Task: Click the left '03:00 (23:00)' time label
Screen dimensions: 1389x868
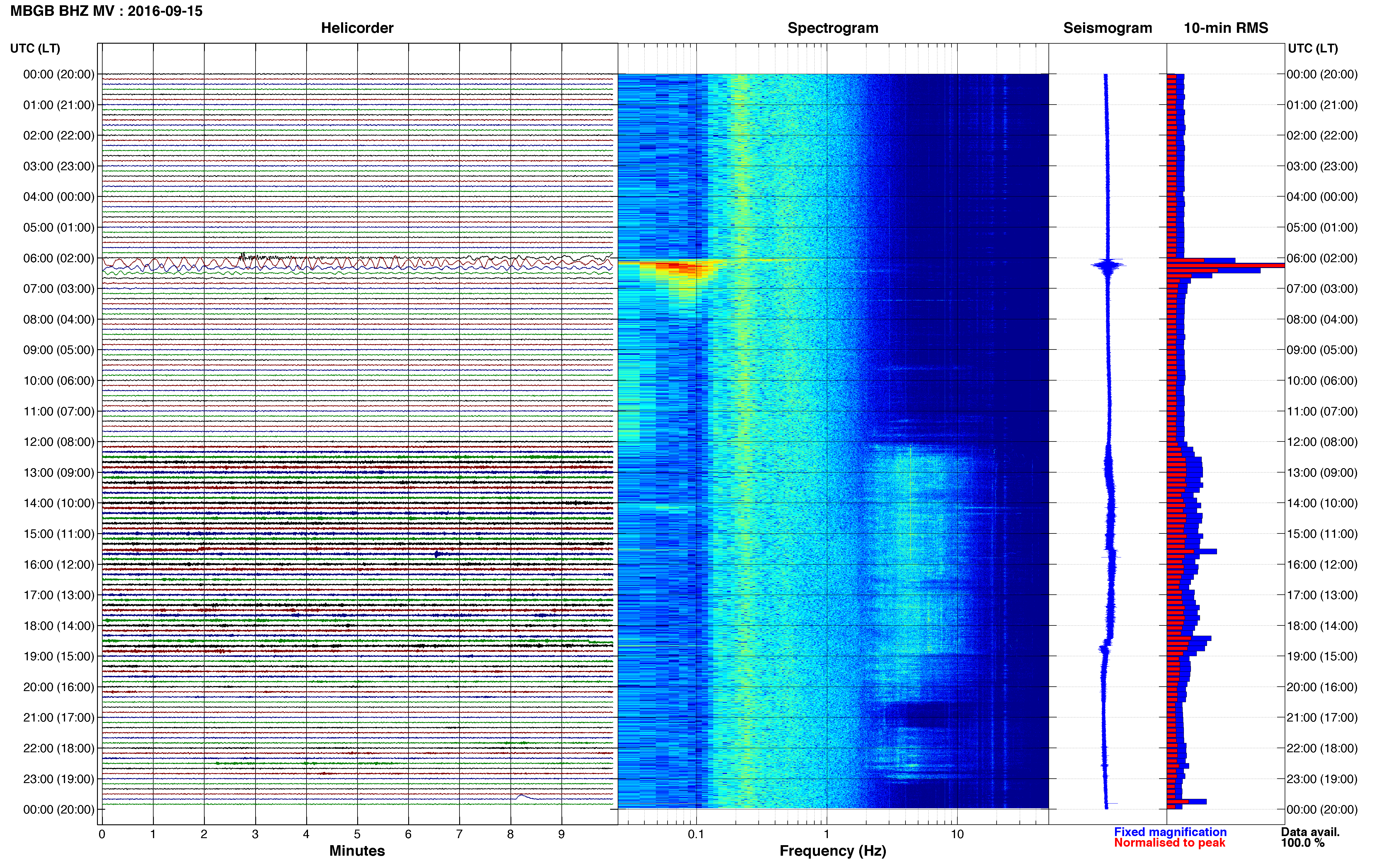Action: click(59, 166)
